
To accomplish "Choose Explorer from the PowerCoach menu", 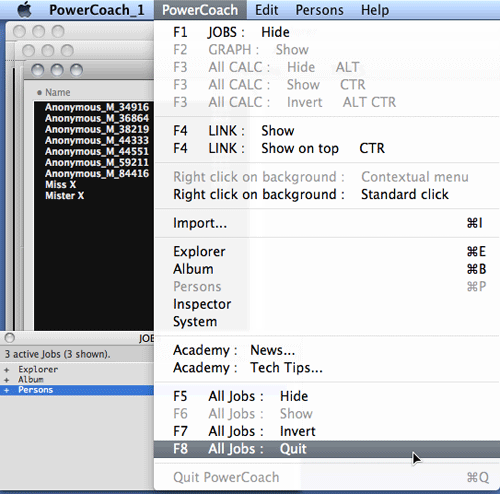I will click(327, 252).
